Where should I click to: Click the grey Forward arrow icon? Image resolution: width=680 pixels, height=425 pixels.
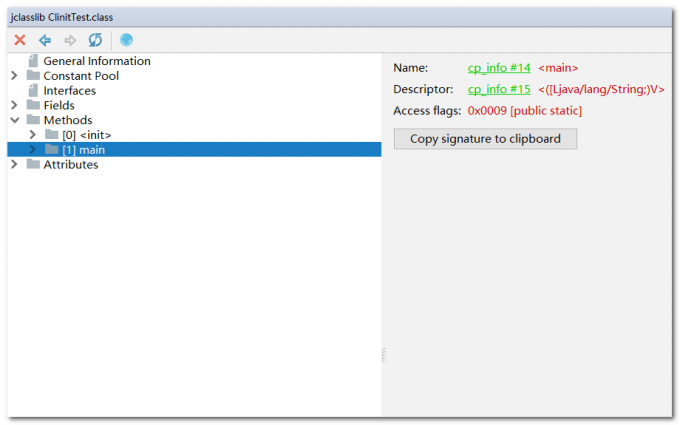tap(70, 40)
